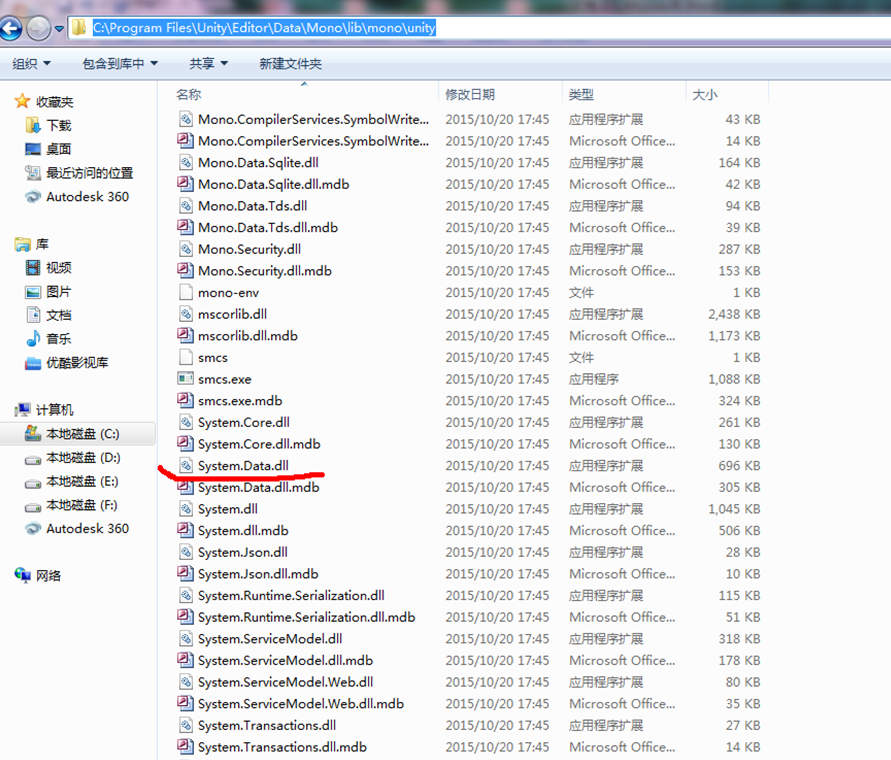This screenshot has height=760, width=891.
Task: Sort by the 大小 column header
Action: tap(705, 94)
